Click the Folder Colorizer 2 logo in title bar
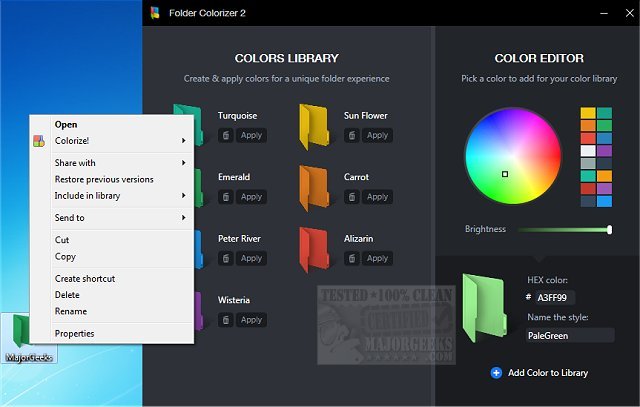 pos(155,13)
